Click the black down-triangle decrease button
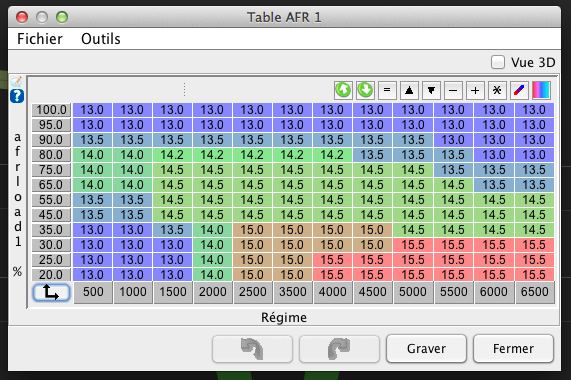This screenshot has width=571, height=380. (431, 90)
